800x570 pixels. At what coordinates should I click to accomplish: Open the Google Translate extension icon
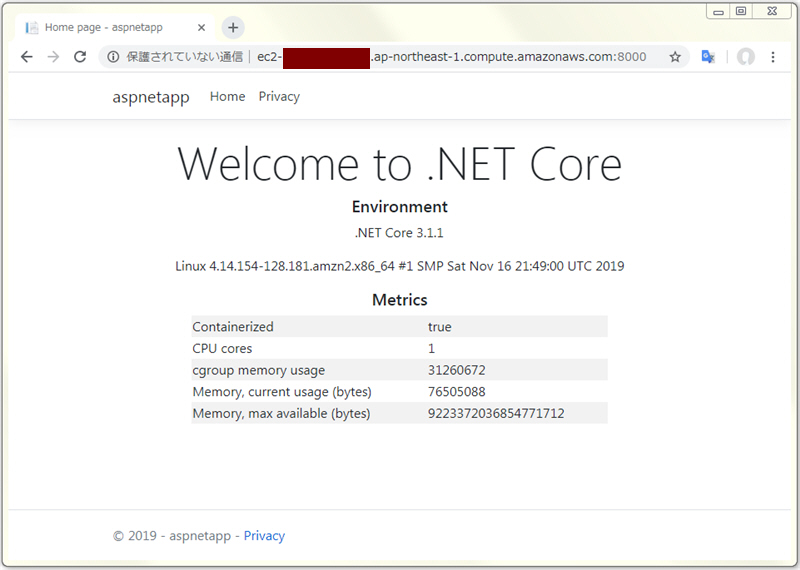pos(708,57)
